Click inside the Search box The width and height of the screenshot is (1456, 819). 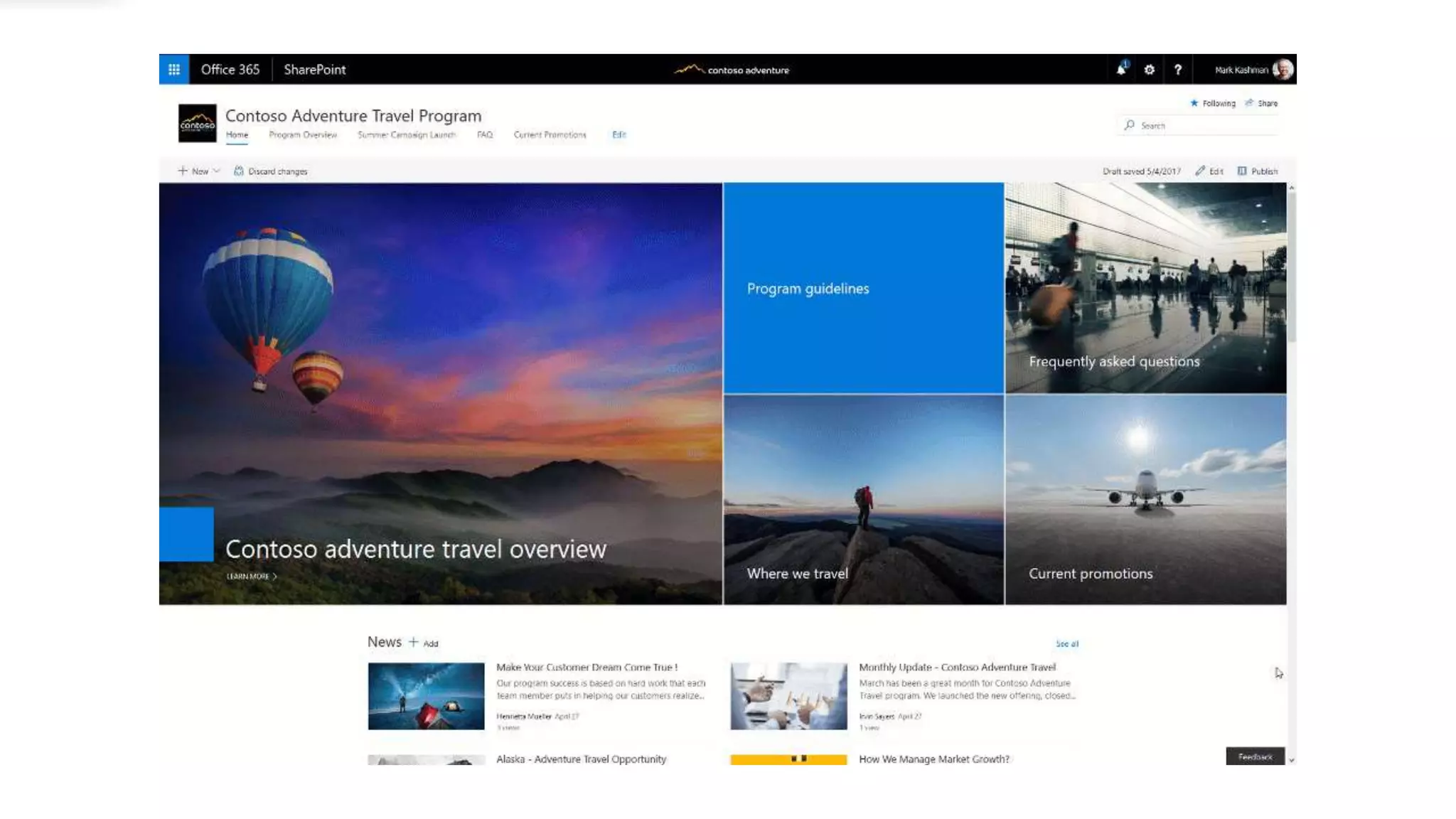1201,125
